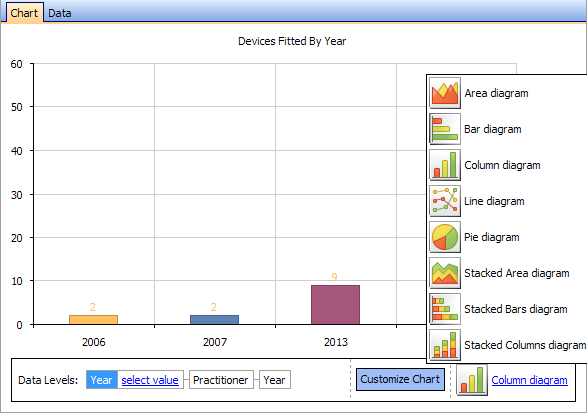
Task: Click the value label 9 above bar
Action: [334, 277]
